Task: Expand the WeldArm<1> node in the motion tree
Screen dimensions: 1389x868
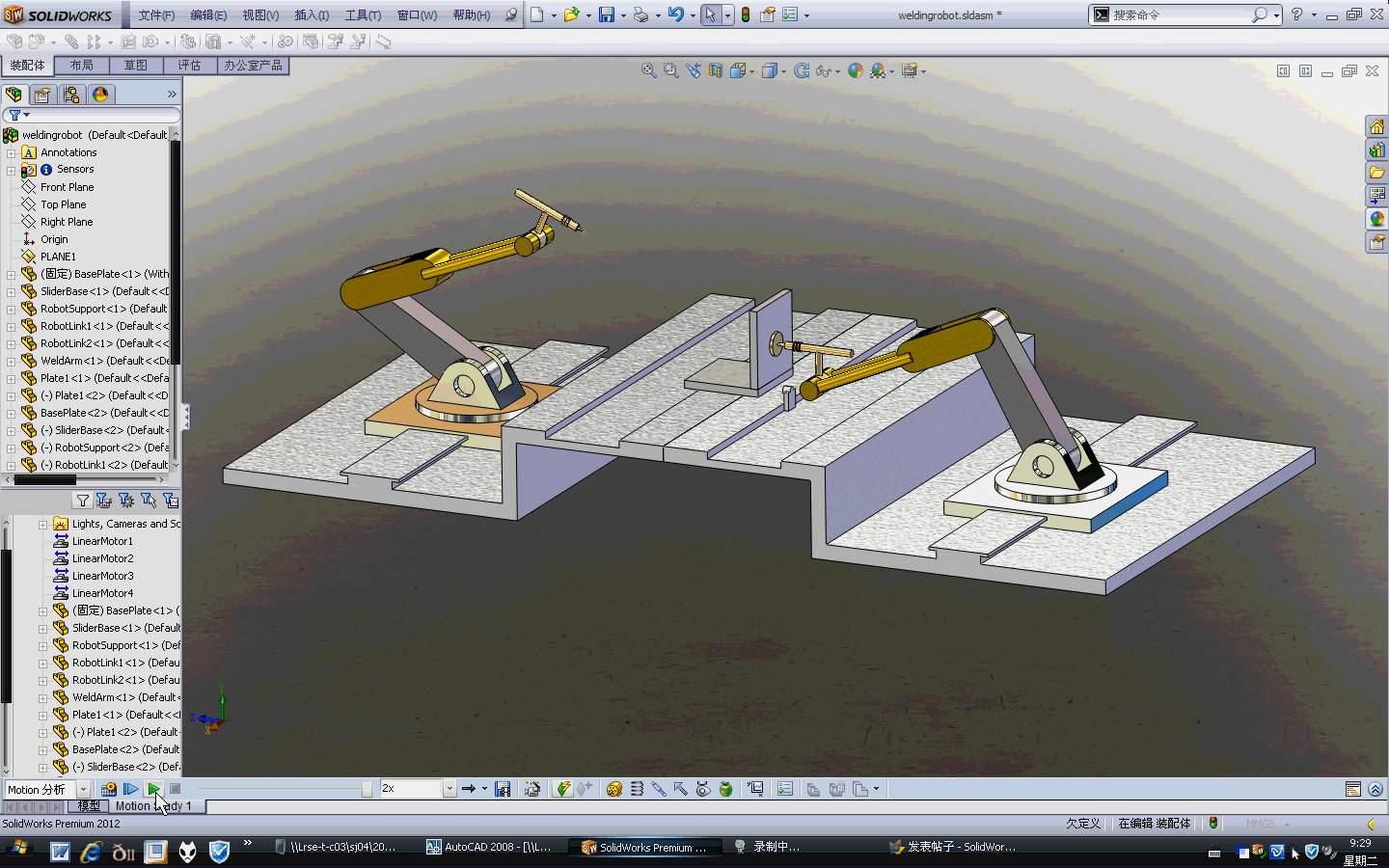Action: (x=42, y=698)
